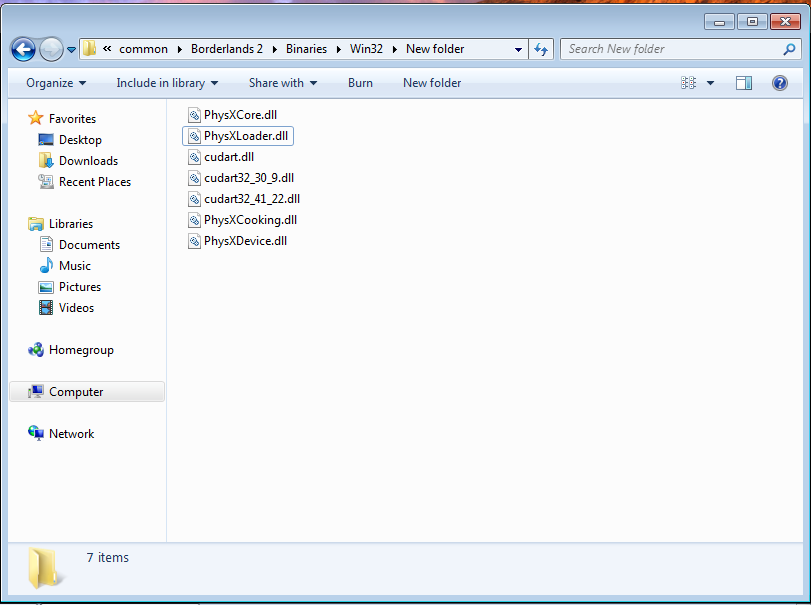Click the Favorites star icon
Screen dimensions: 811x605
point(36,118)
